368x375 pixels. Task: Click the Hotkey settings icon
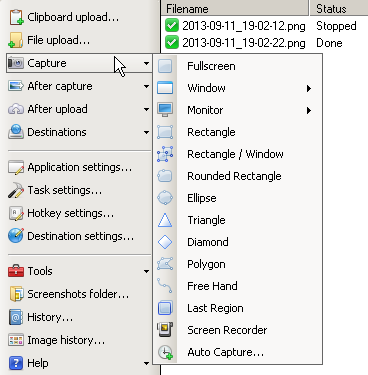[16, 213]
